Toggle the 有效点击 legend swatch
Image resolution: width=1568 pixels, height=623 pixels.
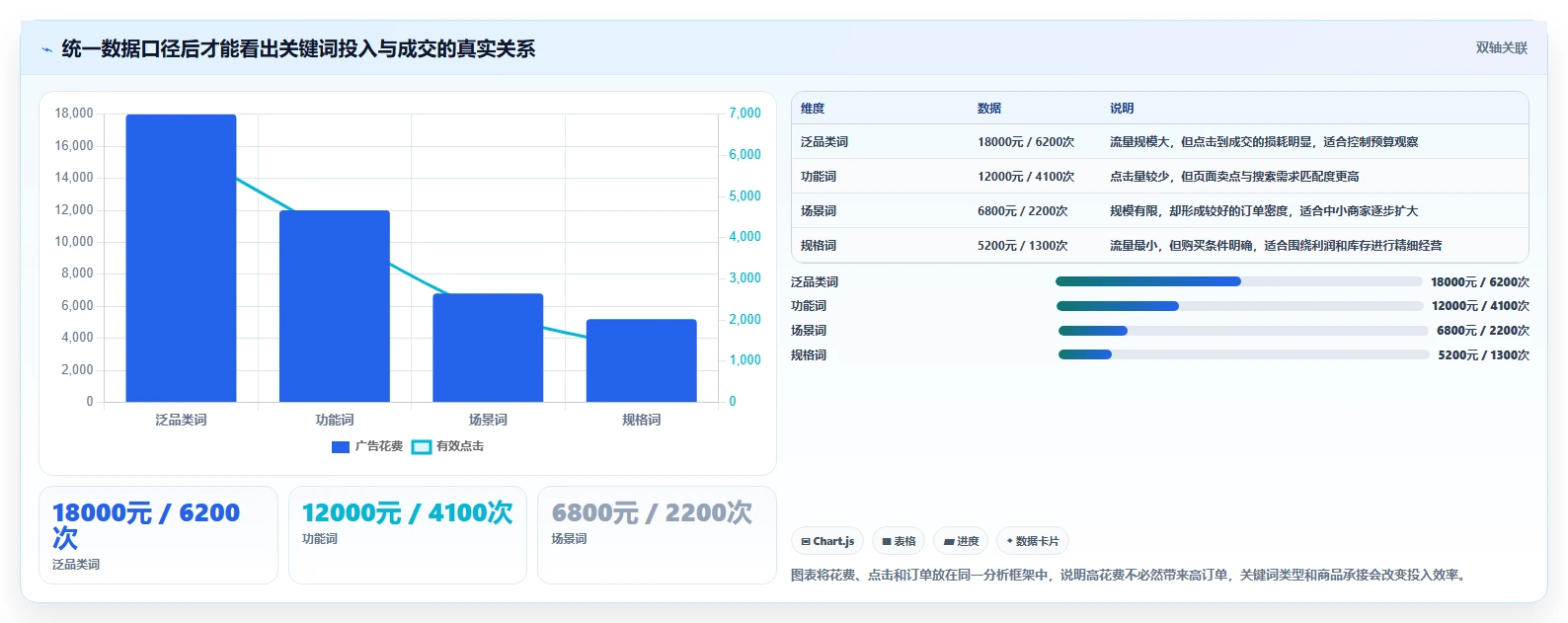[x=422, y=447]
